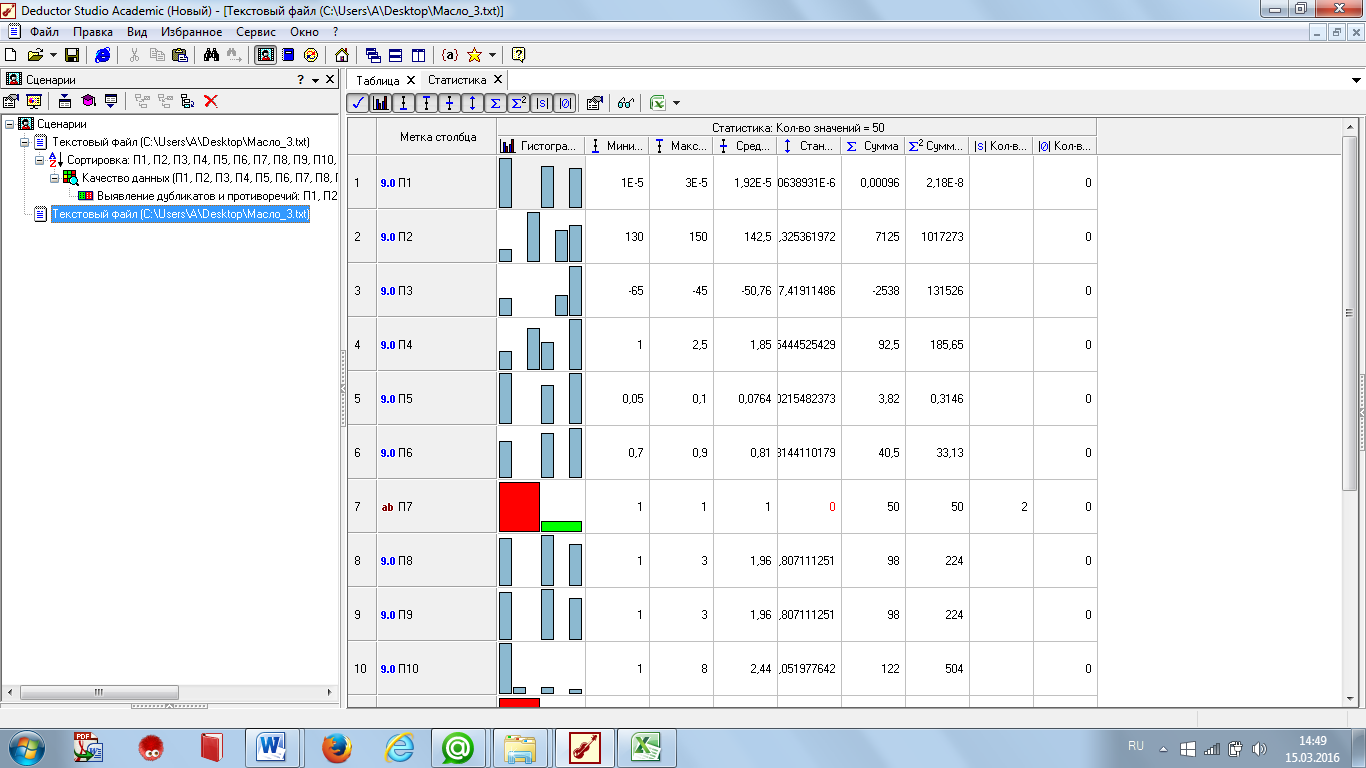Image resolution: width=1366 pixels, height=768 pixels.
Task: Switch to the Таблица tab
Action: pos(377,80)
